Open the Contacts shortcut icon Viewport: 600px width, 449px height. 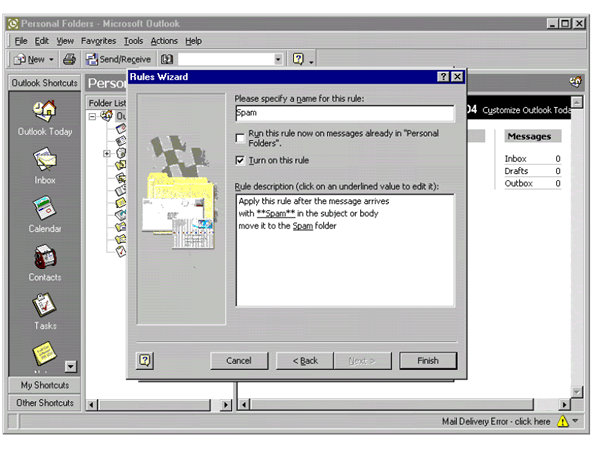coord(45,256)
